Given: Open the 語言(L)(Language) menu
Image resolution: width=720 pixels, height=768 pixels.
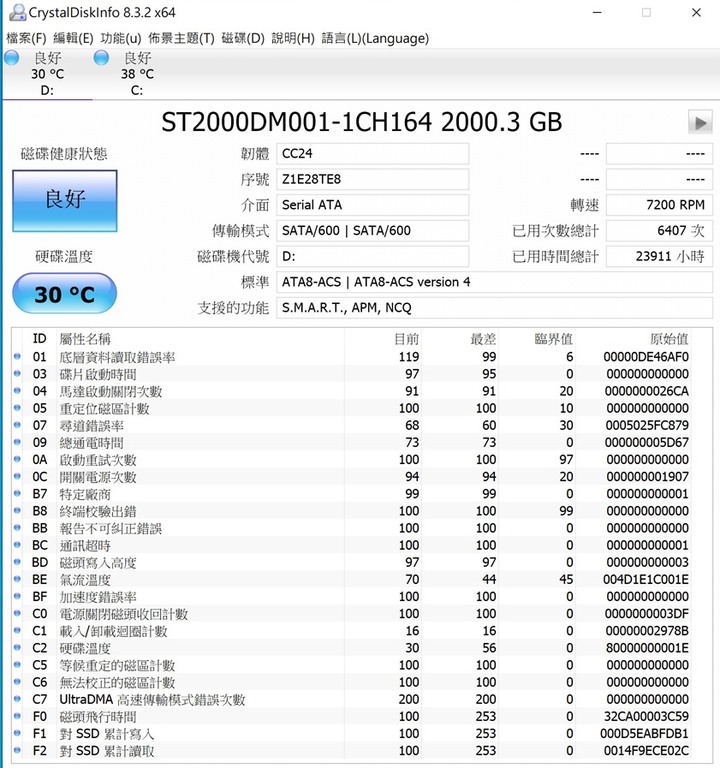Looking at the screenshot, I should click(375, 38).
